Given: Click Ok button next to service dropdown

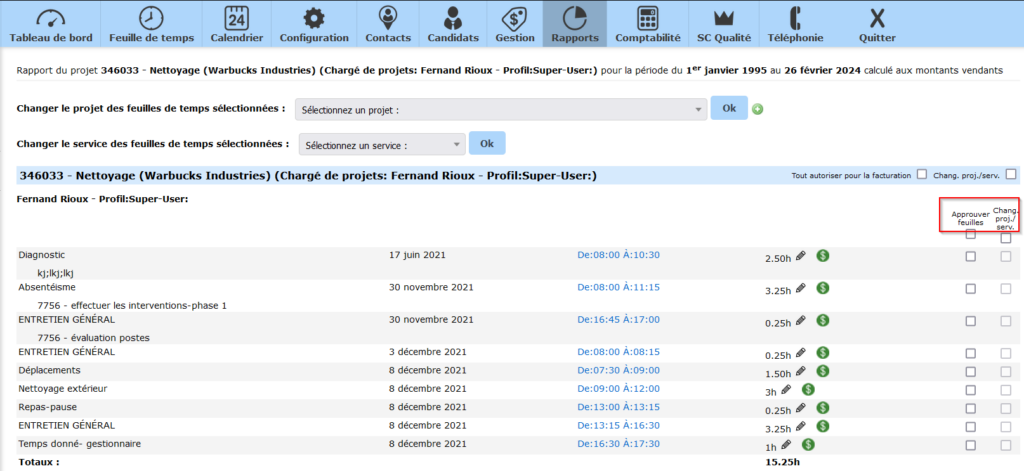Looking at the screenshot, I should click(487, 144).
